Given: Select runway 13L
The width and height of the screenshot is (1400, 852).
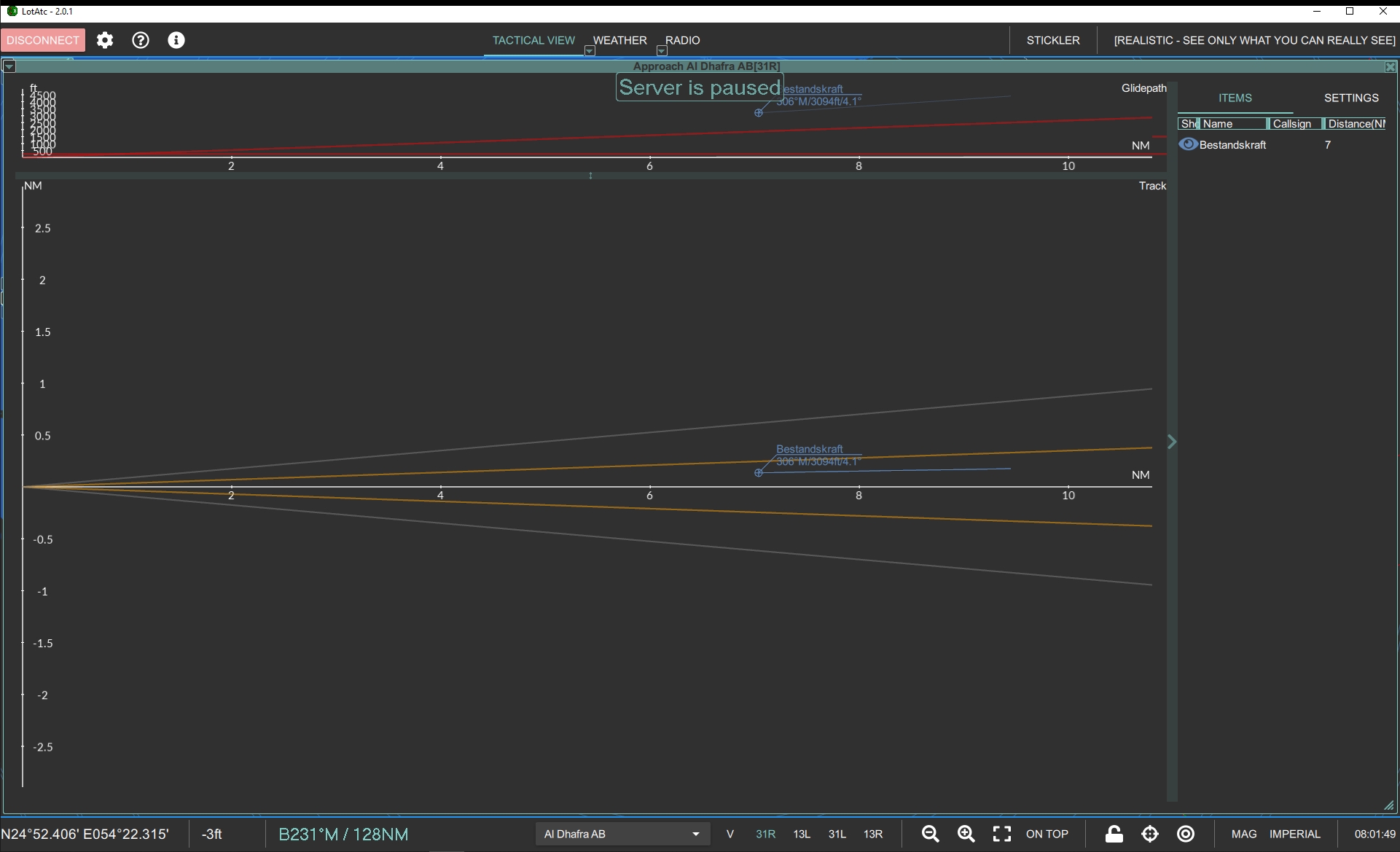Looking at the screenshot, I should [x=802, y=834].
